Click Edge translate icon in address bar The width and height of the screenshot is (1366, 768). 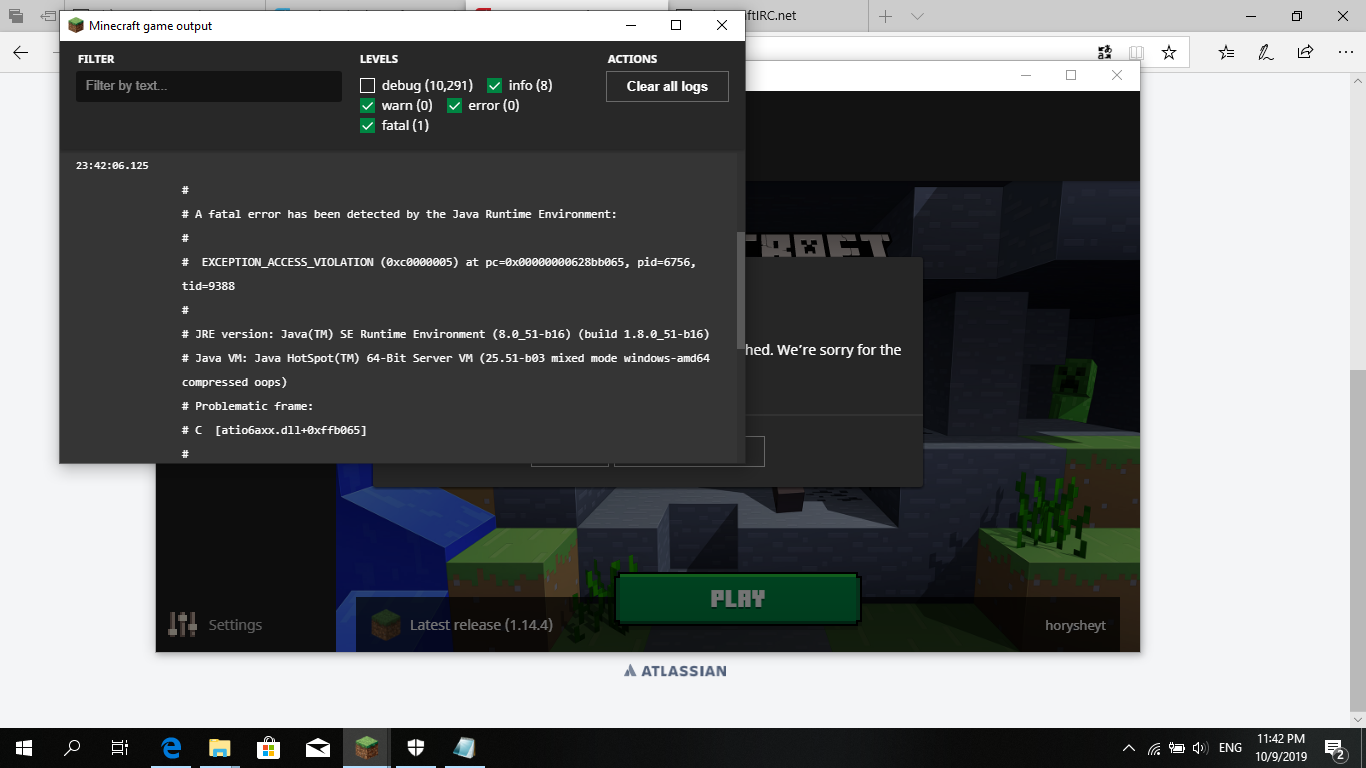(1105, 52)
